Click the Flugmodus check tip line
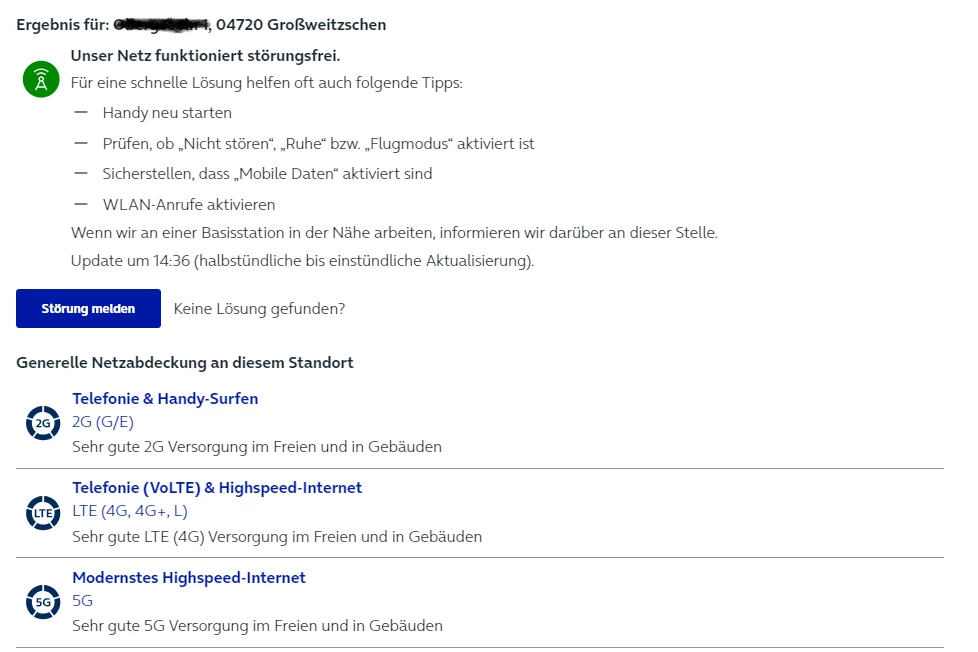This screenshot has width=978, height=652. point(318,144)
